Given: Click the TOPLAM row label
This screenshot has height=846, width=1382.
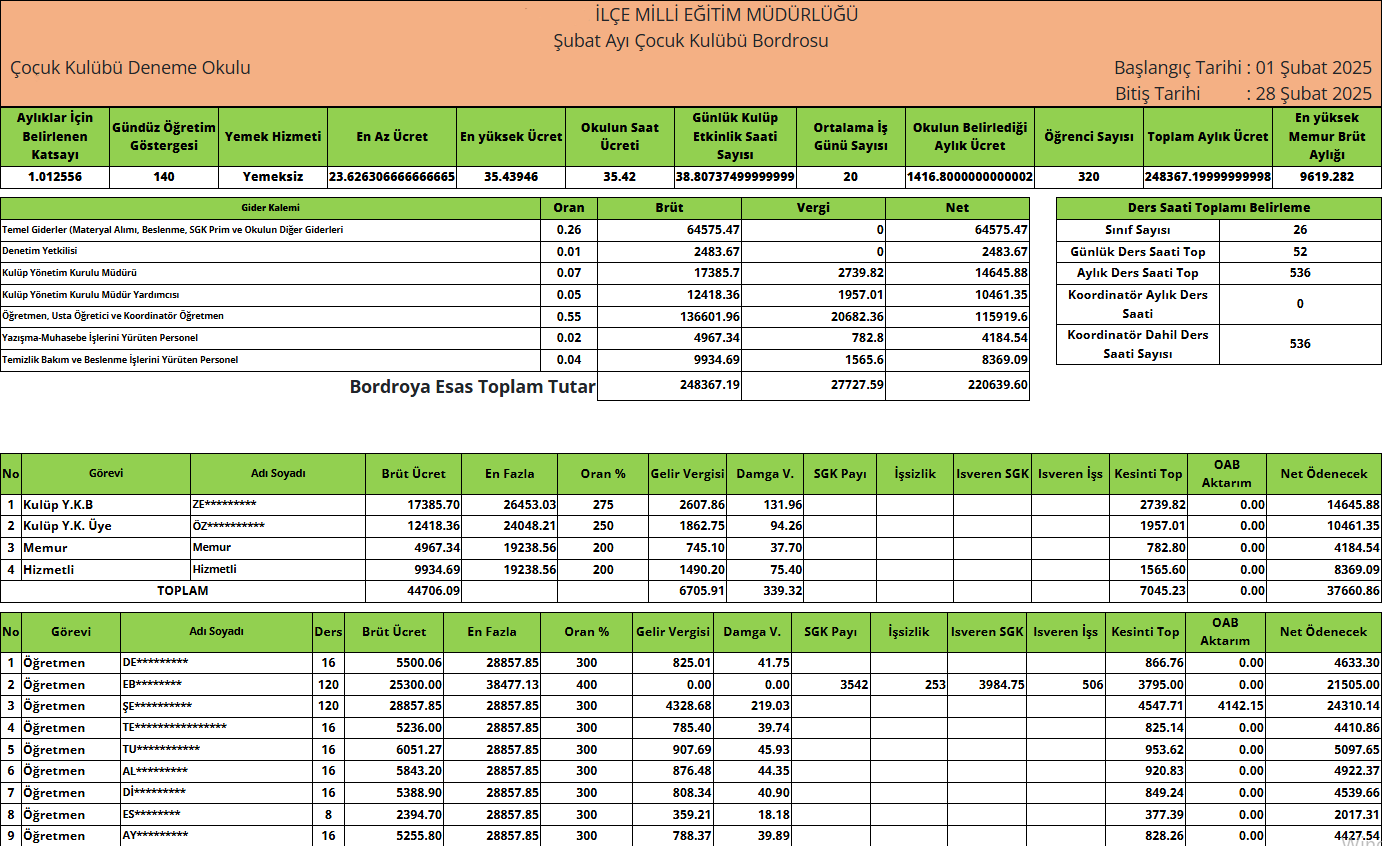Looking at the screenshot, I should pyautogui.click(x=183, y=591).
